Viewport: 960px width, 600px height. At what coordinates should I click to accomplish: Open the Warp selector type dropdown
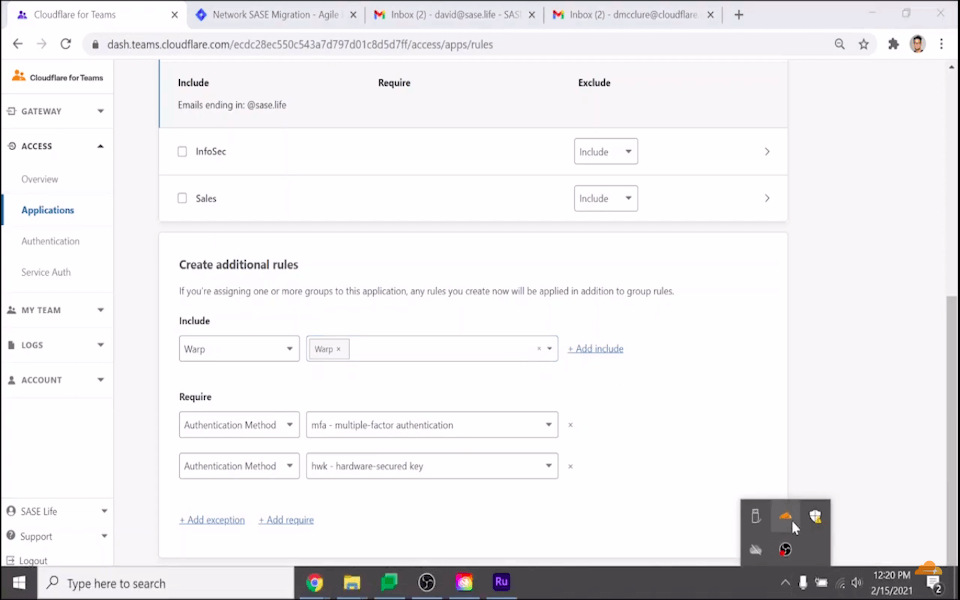pos(239,348)
